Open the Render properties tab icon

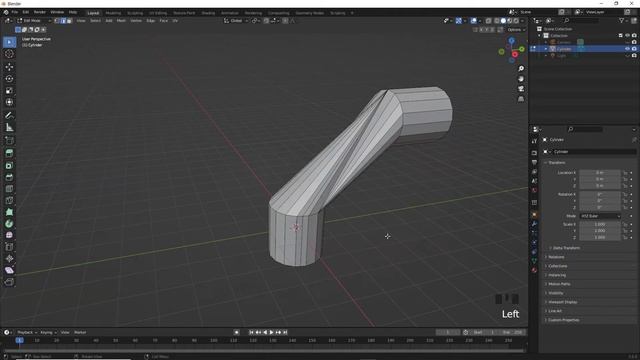point(534,153)
